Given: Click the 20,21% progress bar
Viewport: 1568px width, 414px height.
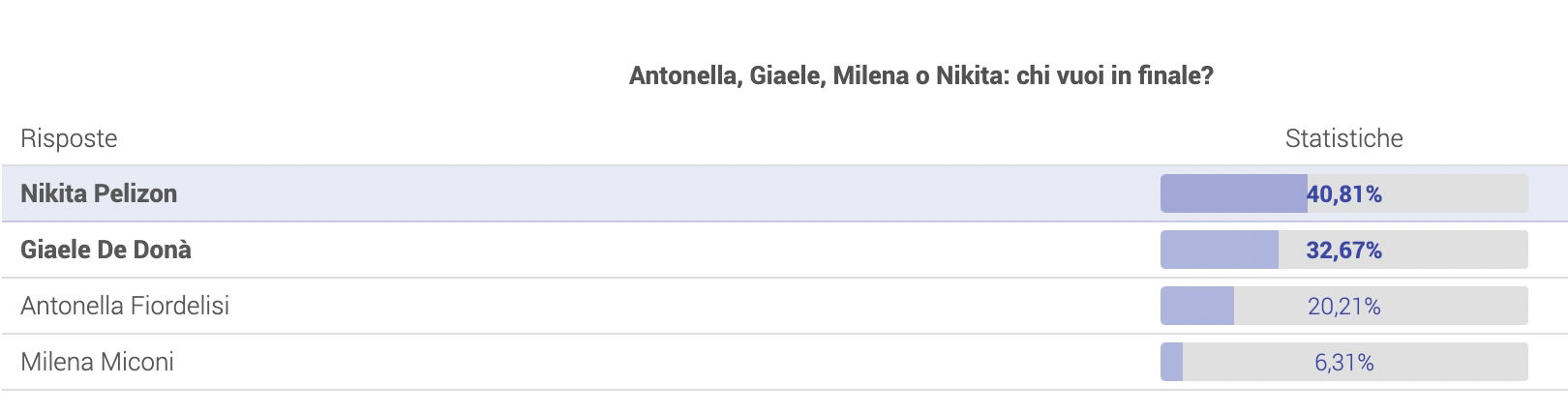Looking at the screenshot, I should coord(1344,306).
